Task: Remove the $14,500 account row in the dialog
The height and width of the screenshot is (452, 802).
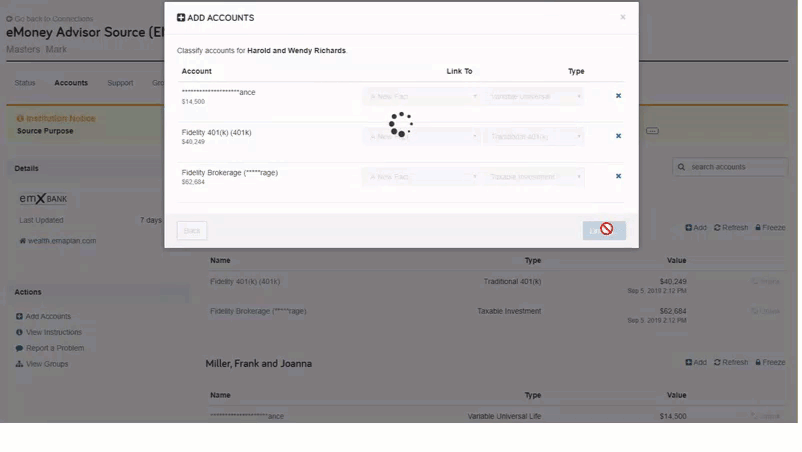Action: coord(618,96)
